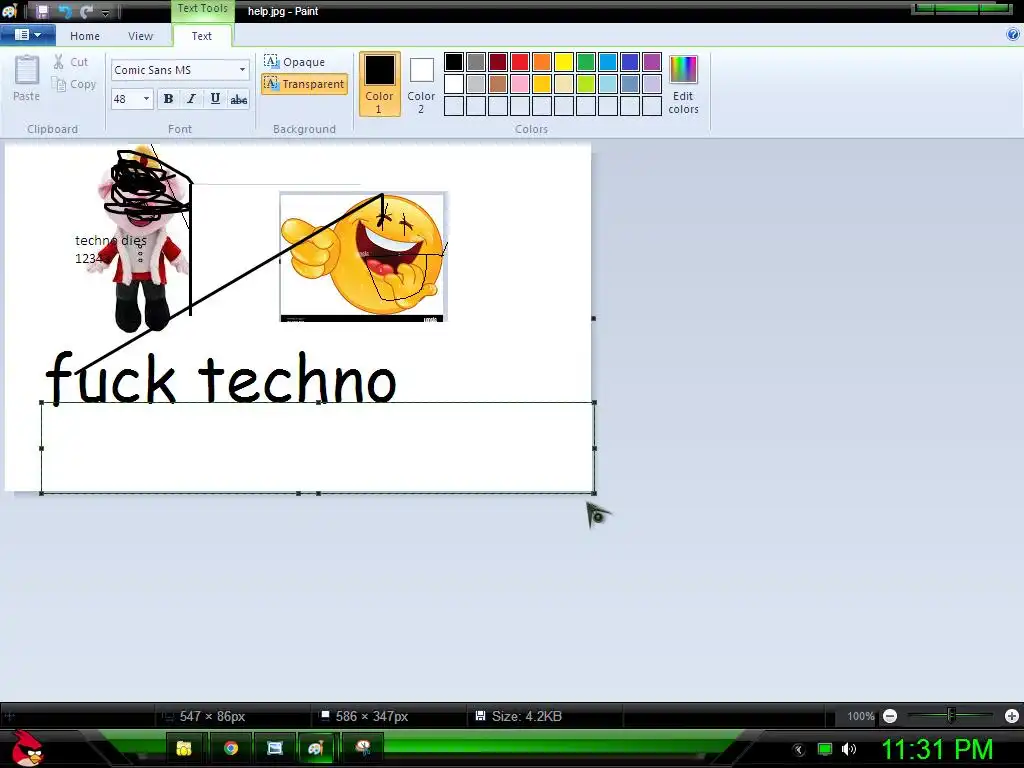Click the picture window taskbar icon
Image resolution: width=1024 pixels, height=768 pixels.
click(275, 748)
